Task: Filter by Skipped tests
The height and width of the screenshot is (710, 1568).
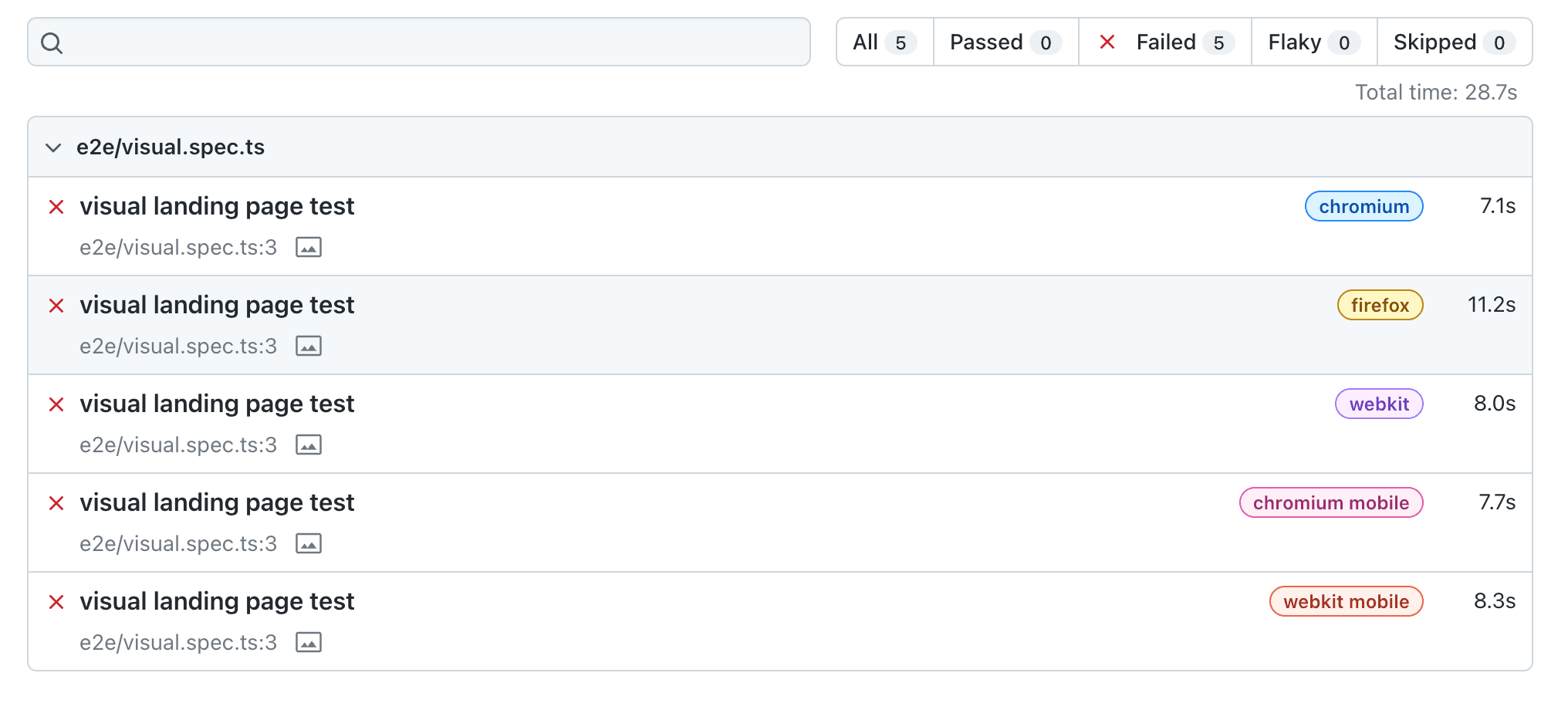Action: pos(1454,42)
